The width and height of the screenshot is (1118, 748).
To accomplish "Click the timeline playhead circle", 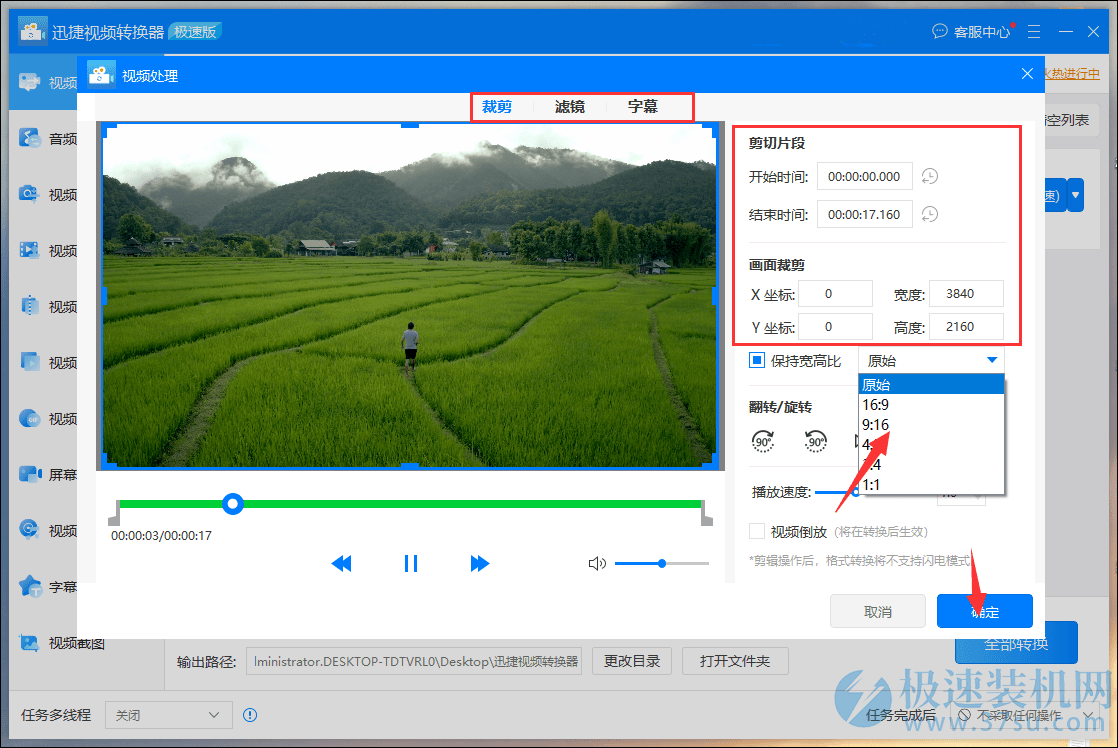I will tap(232, 504).
